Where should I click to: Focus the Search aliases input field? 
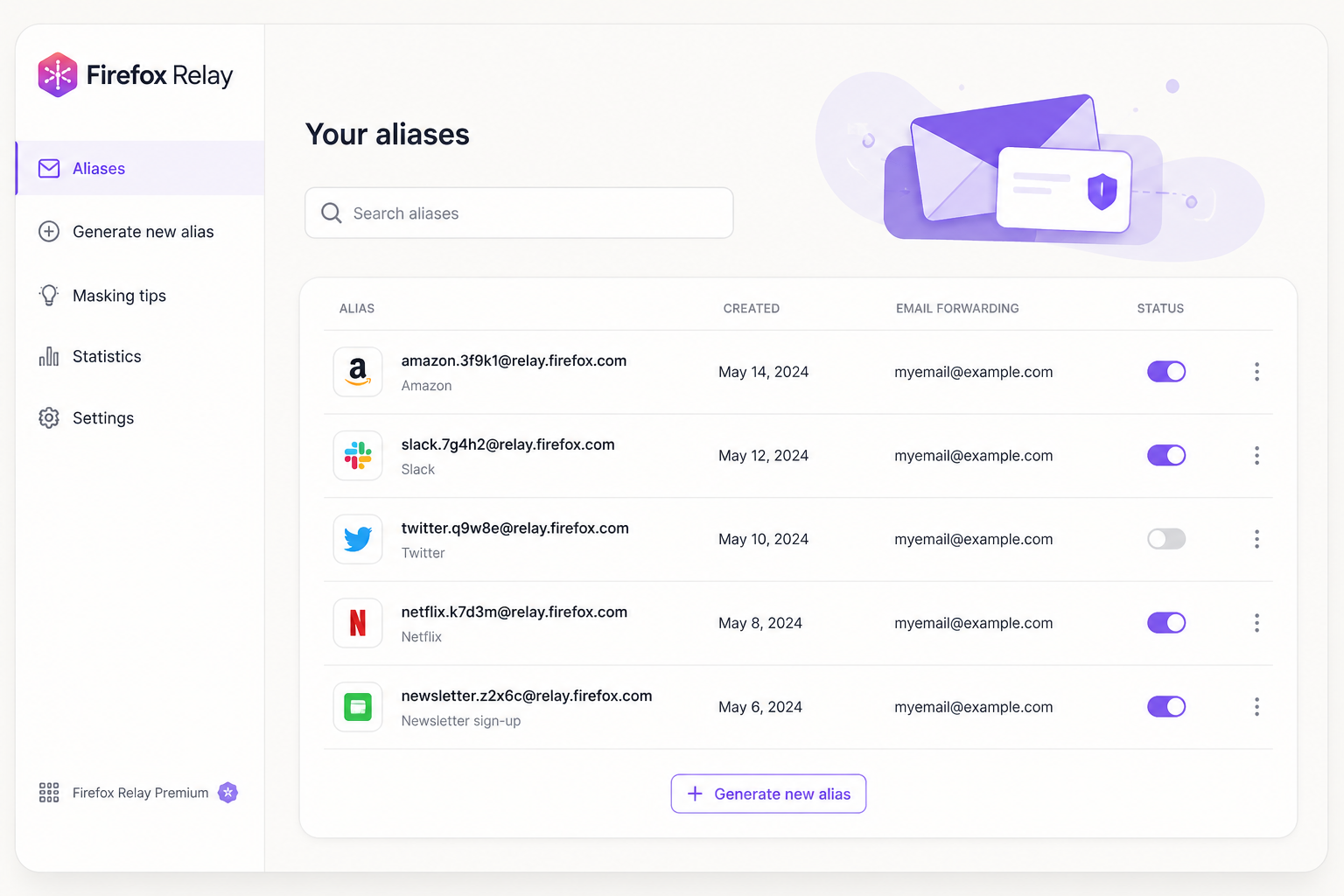click(x=519, y=213)
